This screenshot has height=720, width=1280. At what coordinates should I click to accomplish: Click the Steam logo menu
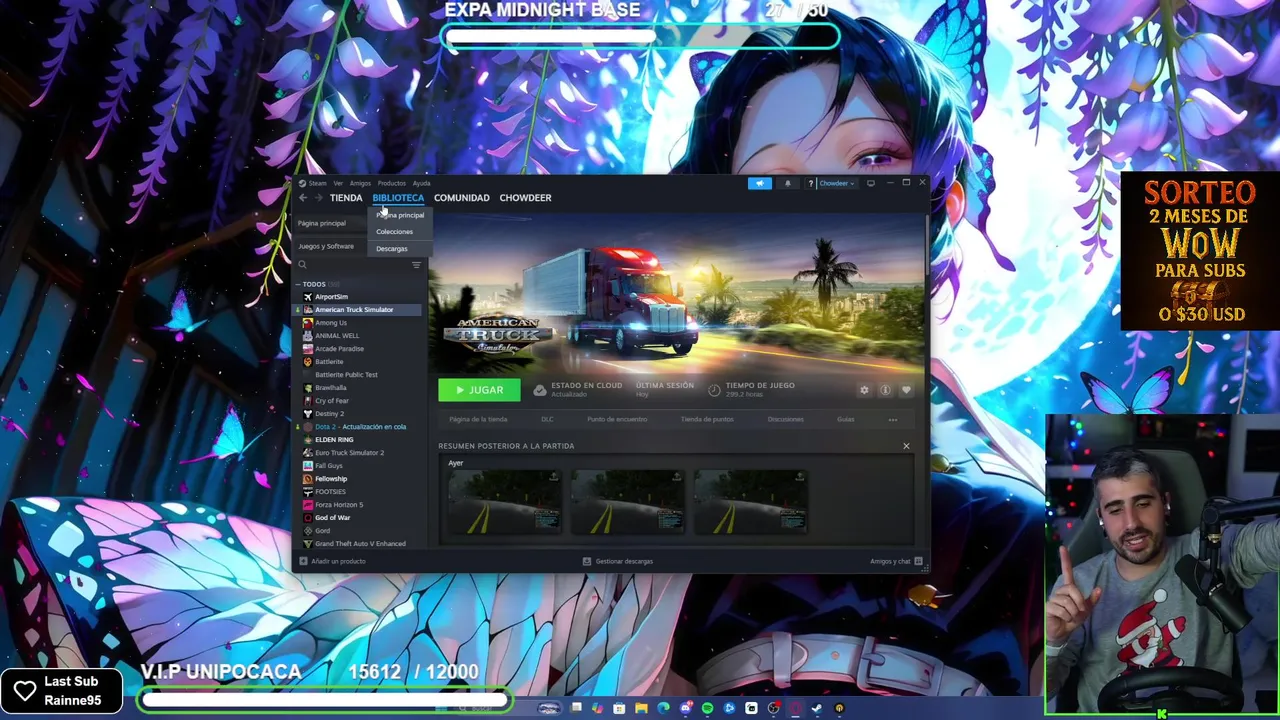pos(313,183)
